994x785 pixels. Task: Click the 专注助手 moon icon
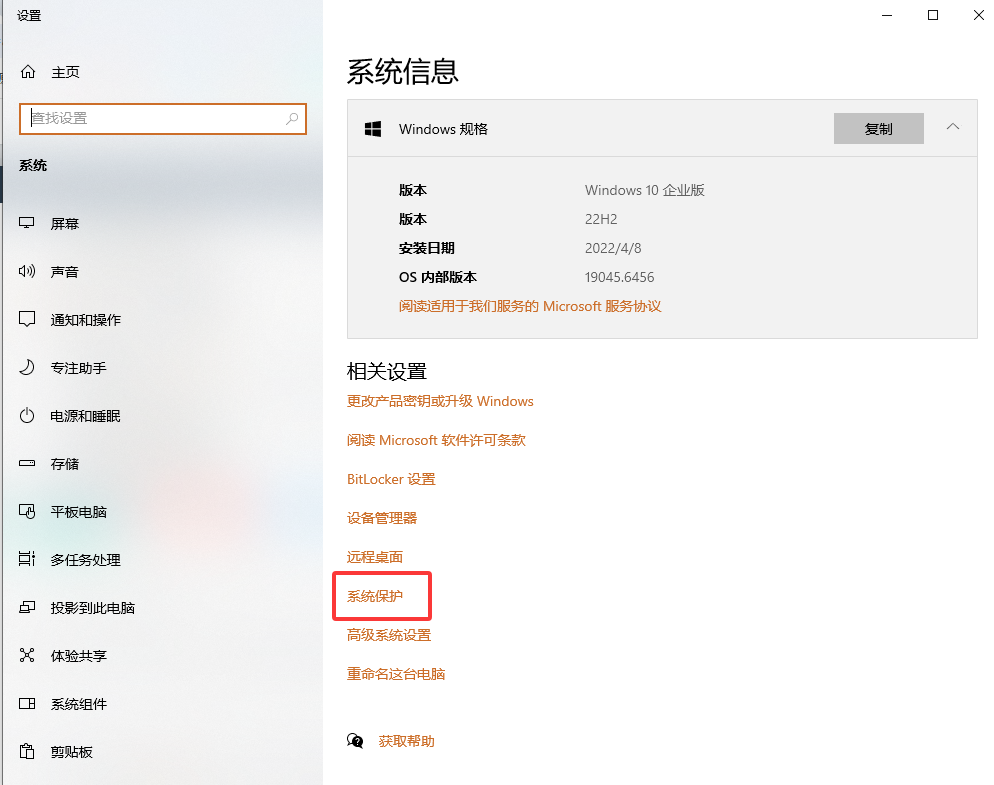pos(27,367)
